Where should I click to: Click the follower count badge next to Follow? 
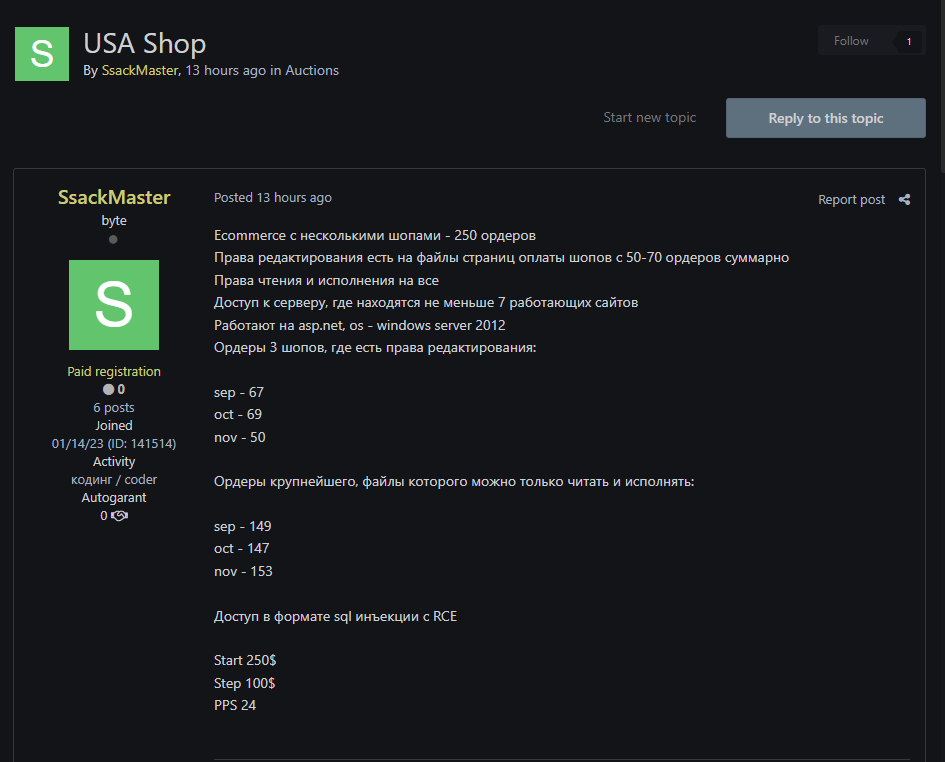point(908,41)
